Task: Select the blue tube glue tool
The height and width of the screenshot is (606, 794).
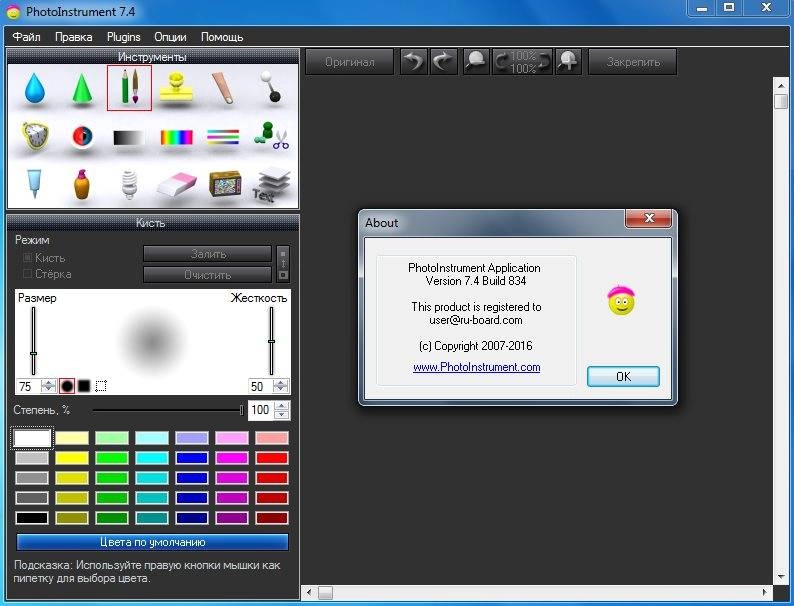Action: click(x=34, y=183)
